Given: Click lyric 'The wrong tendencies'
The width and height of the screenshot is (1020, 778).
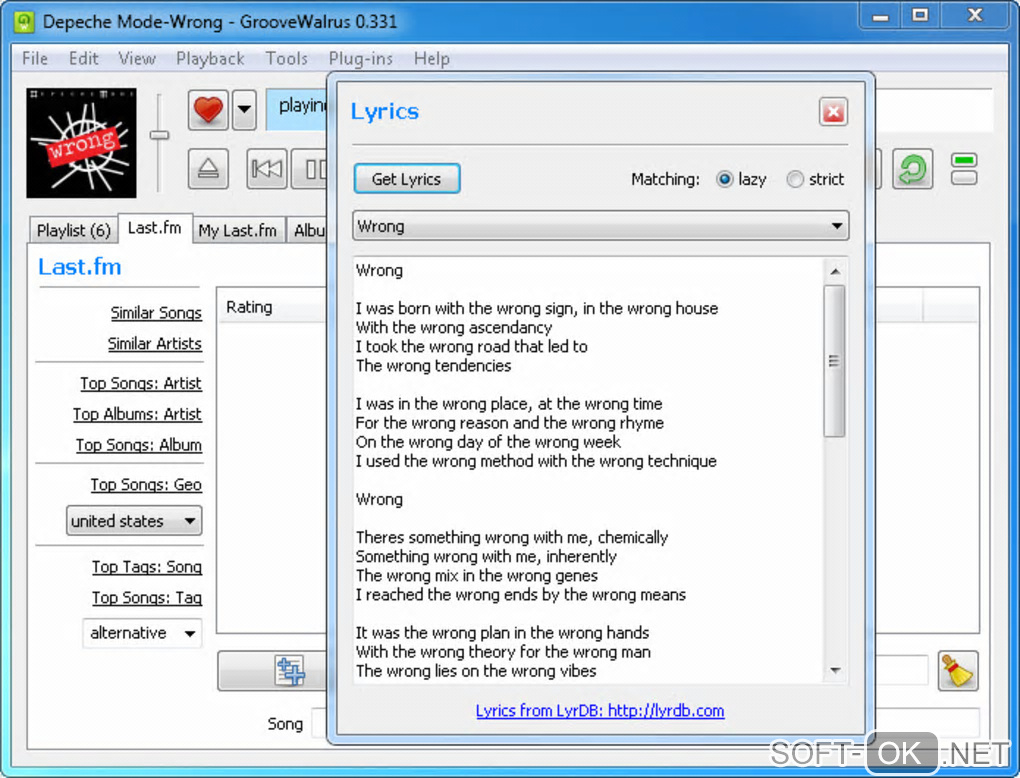Looking at the screenshot, I should [x=433, y=366].
